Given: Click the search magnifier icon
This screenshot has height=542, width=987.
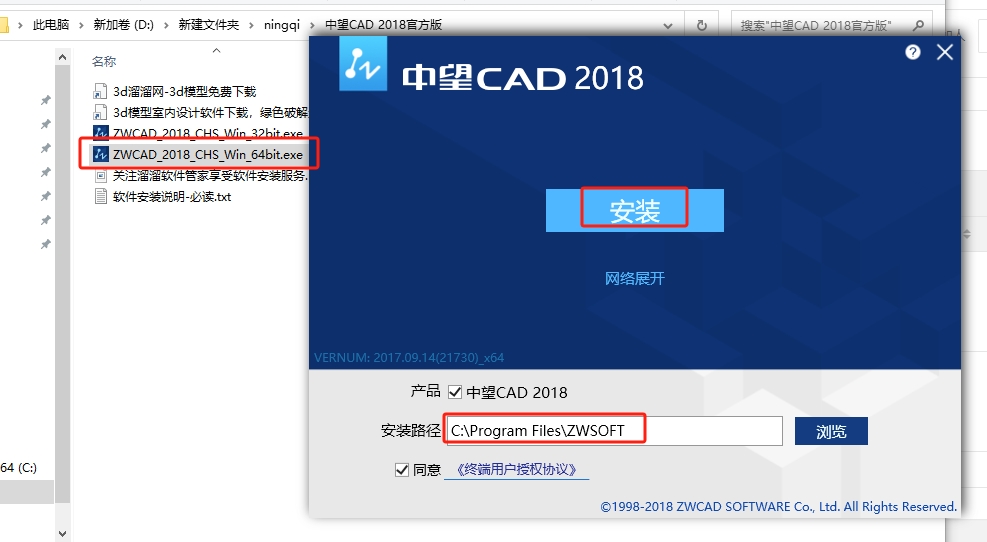Looking at the screenshot, I should (x=918, y=25).
